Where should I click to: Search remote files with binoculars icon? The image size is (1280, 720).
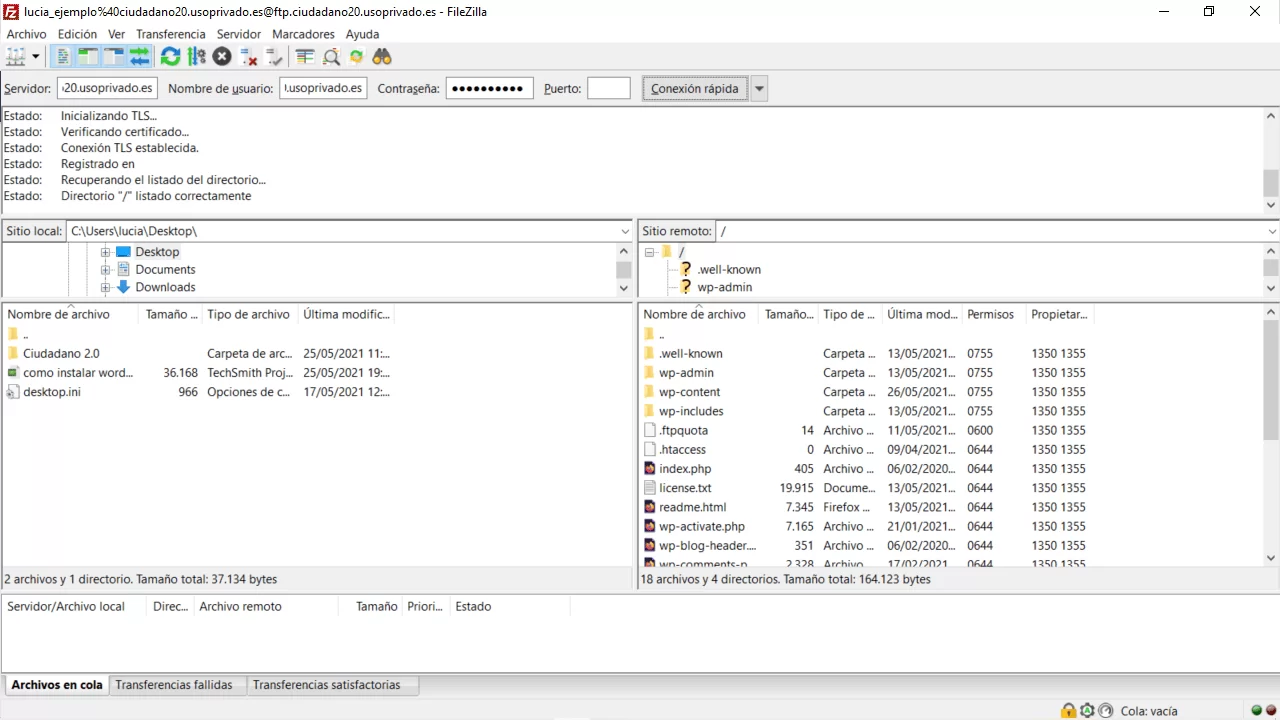point(382,57)
